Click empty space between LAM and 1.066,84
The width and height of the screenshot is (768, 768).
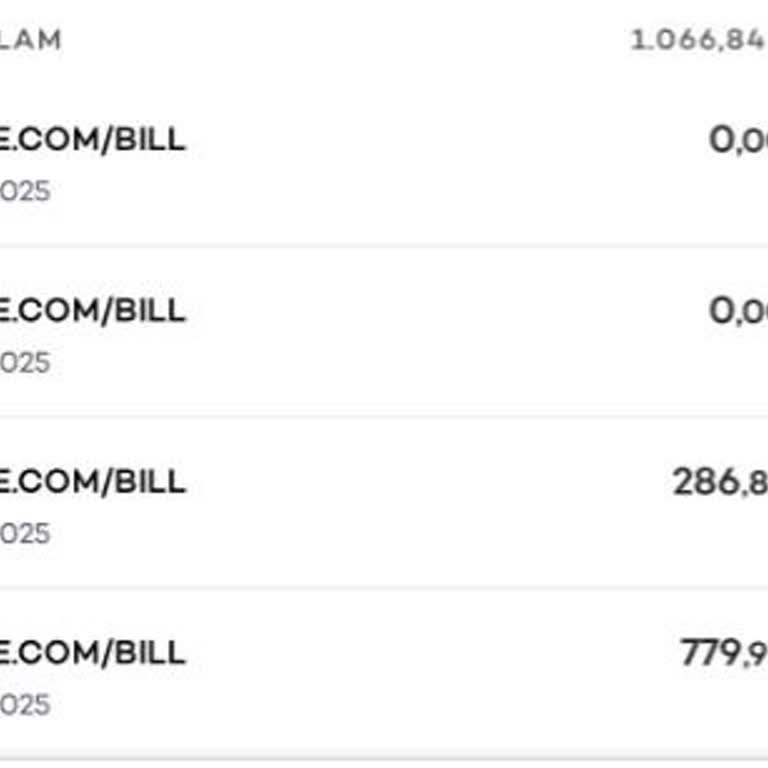pyautogui.click(x=340, y=41)
